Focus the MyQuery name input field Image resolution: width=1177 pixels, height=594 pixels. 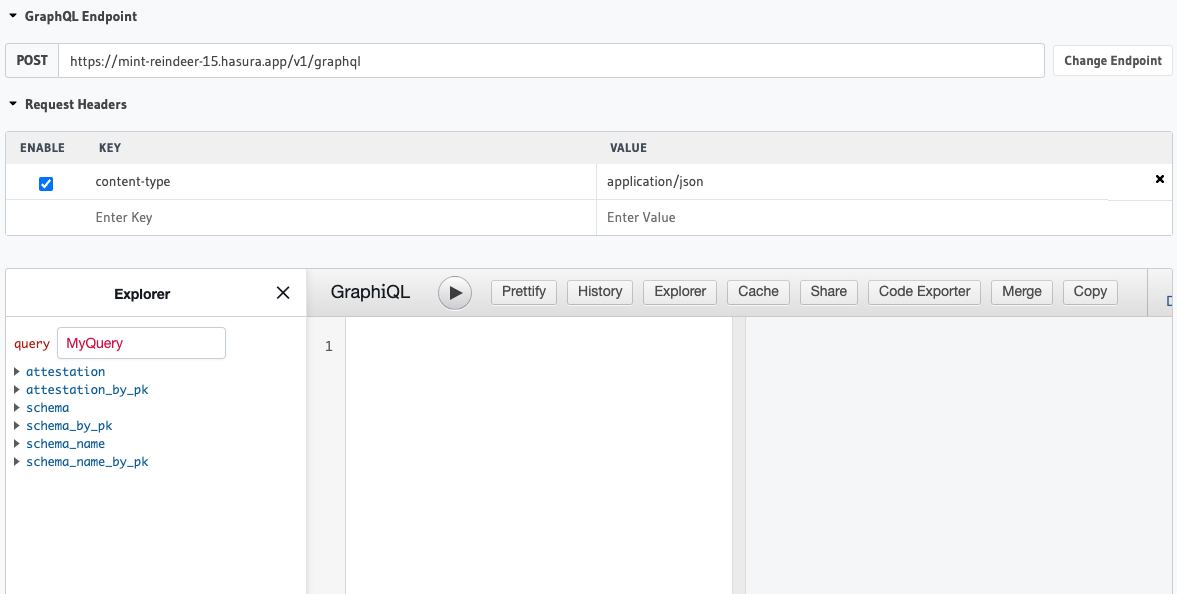pos(141,343)
